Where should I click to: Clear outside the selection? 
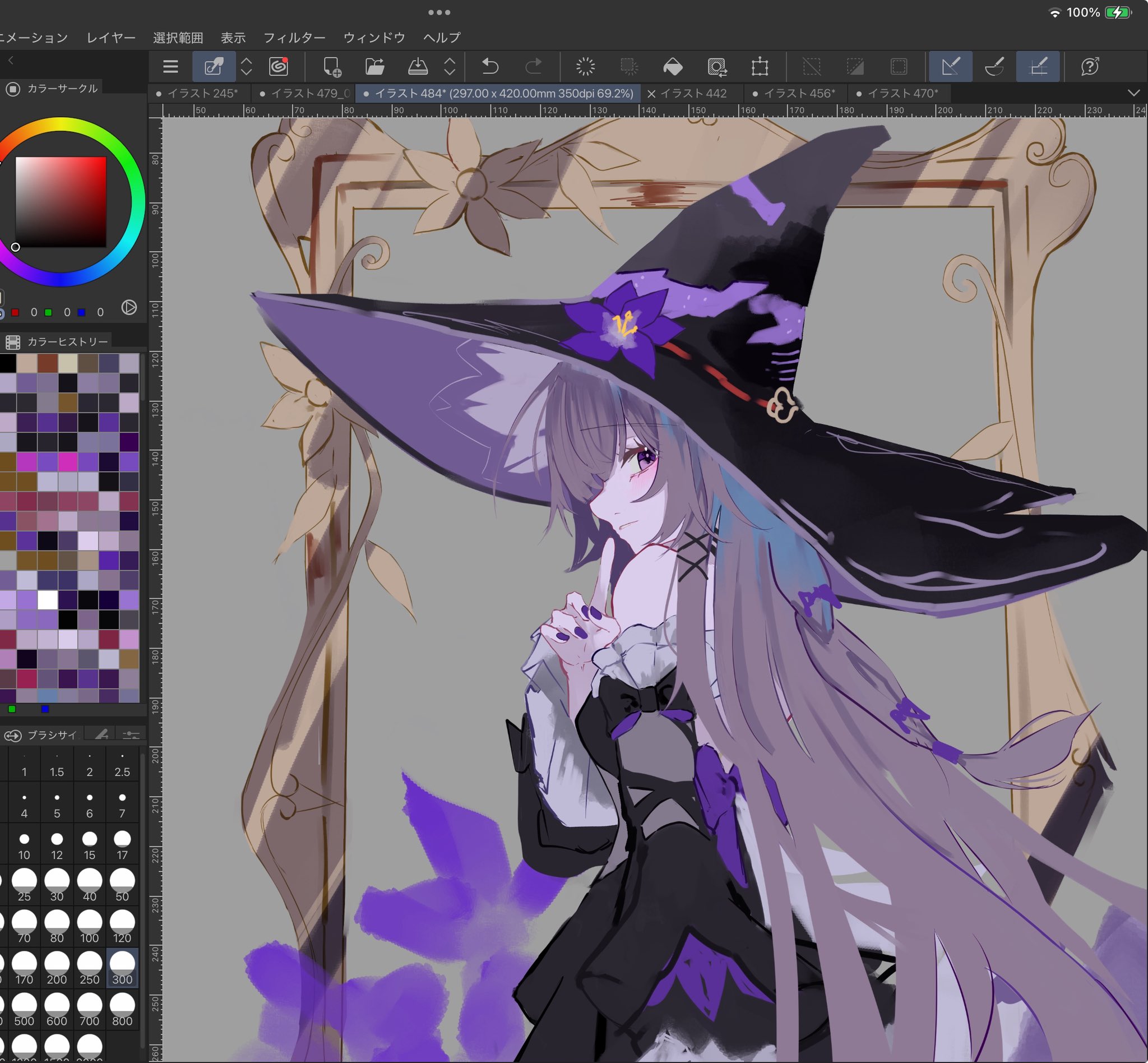click(629, 67)
